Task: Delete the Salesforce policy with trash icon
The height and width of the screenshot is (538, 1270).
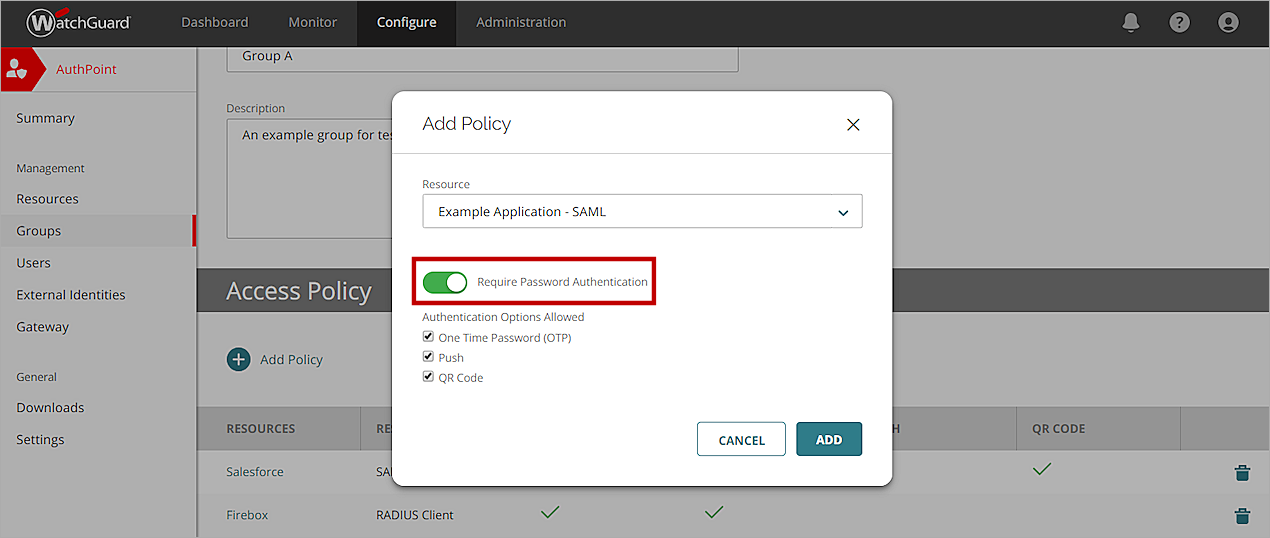Action: coord(1242,473)
